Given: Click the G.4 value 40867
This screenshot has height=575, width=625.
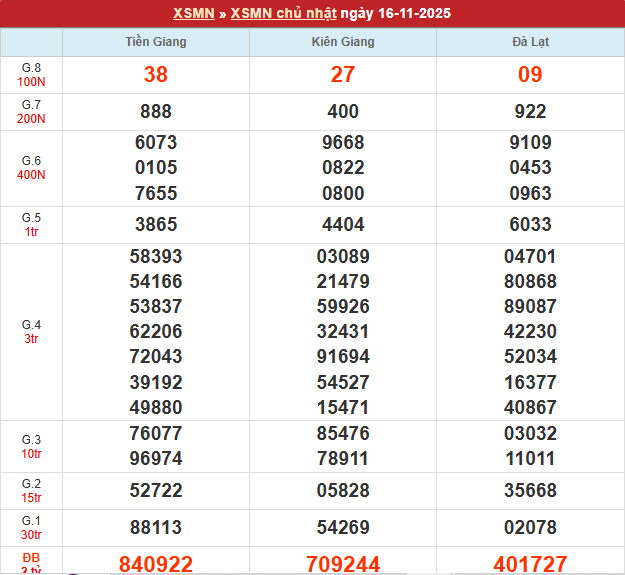Looking at the screenshot, I should click(531, 407).
